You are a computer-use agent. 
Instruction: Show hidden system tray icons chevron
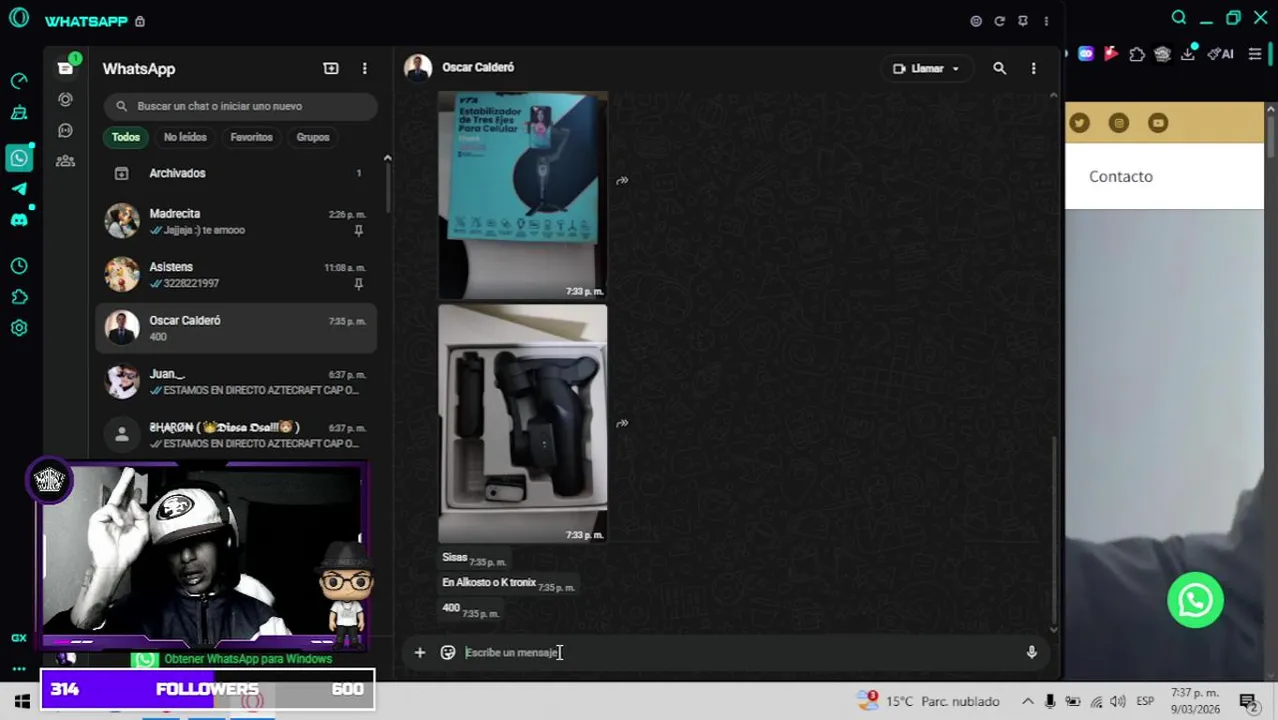[x=1027, y=701]
